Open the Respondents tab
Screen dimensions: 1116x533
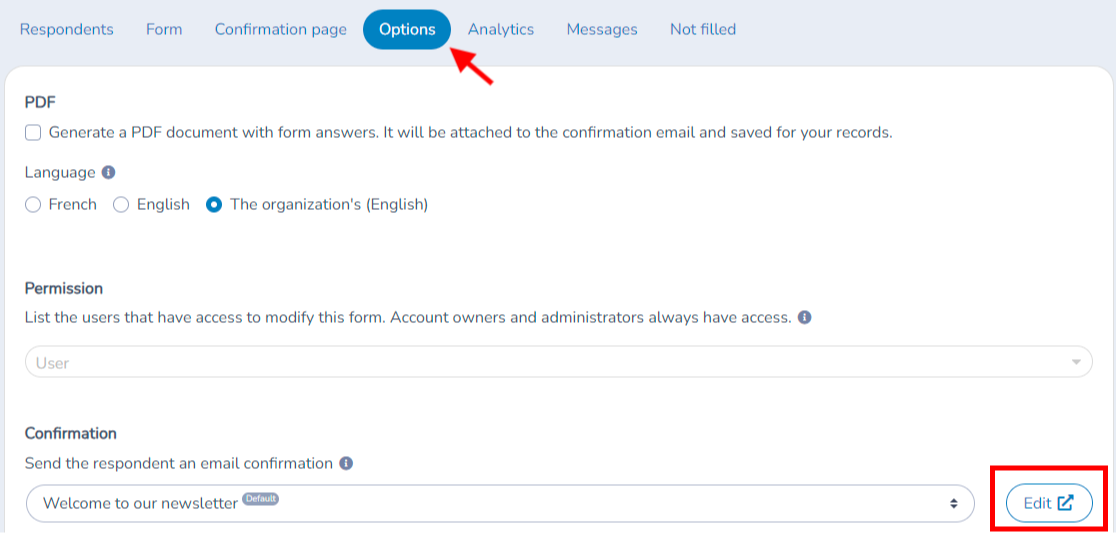tap(66, 30)
